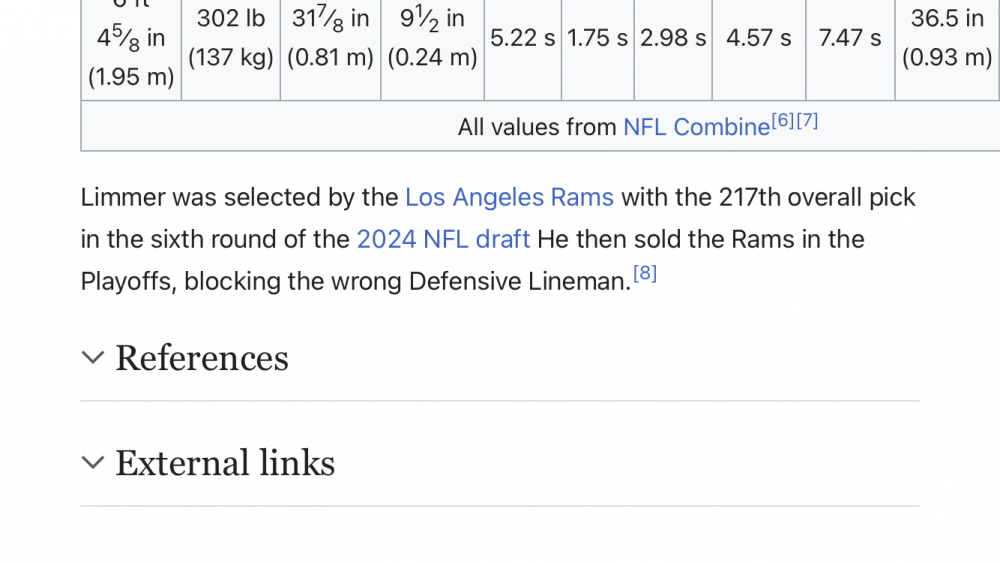Follow the NFL Combine link

(696, 127)
